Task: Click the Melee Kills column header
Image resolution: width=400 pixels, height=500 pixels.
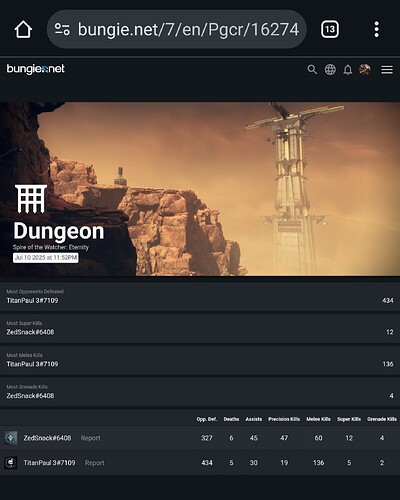Action: click(x=318, y=419)
